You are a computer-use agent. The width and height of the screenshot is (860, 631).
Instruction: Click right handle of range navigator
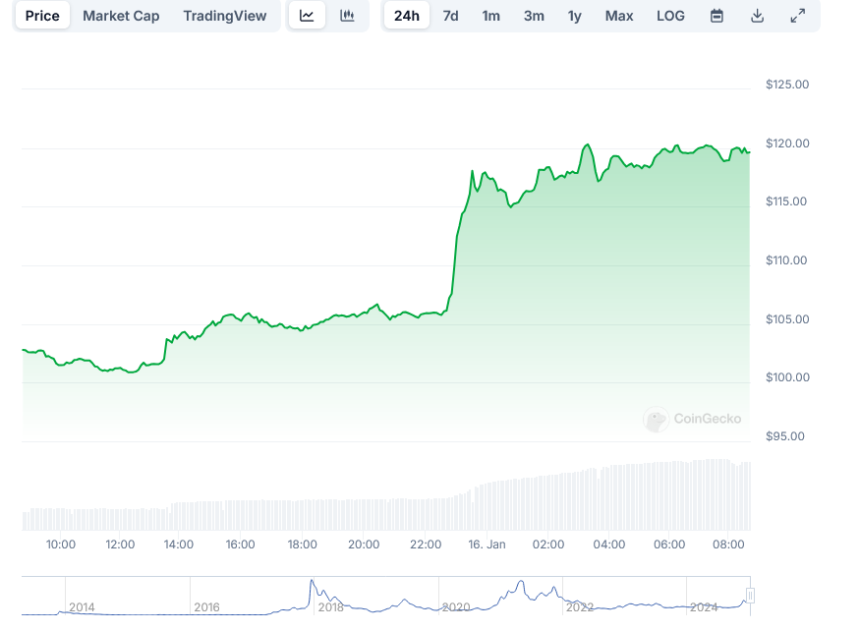coord(750,596)
